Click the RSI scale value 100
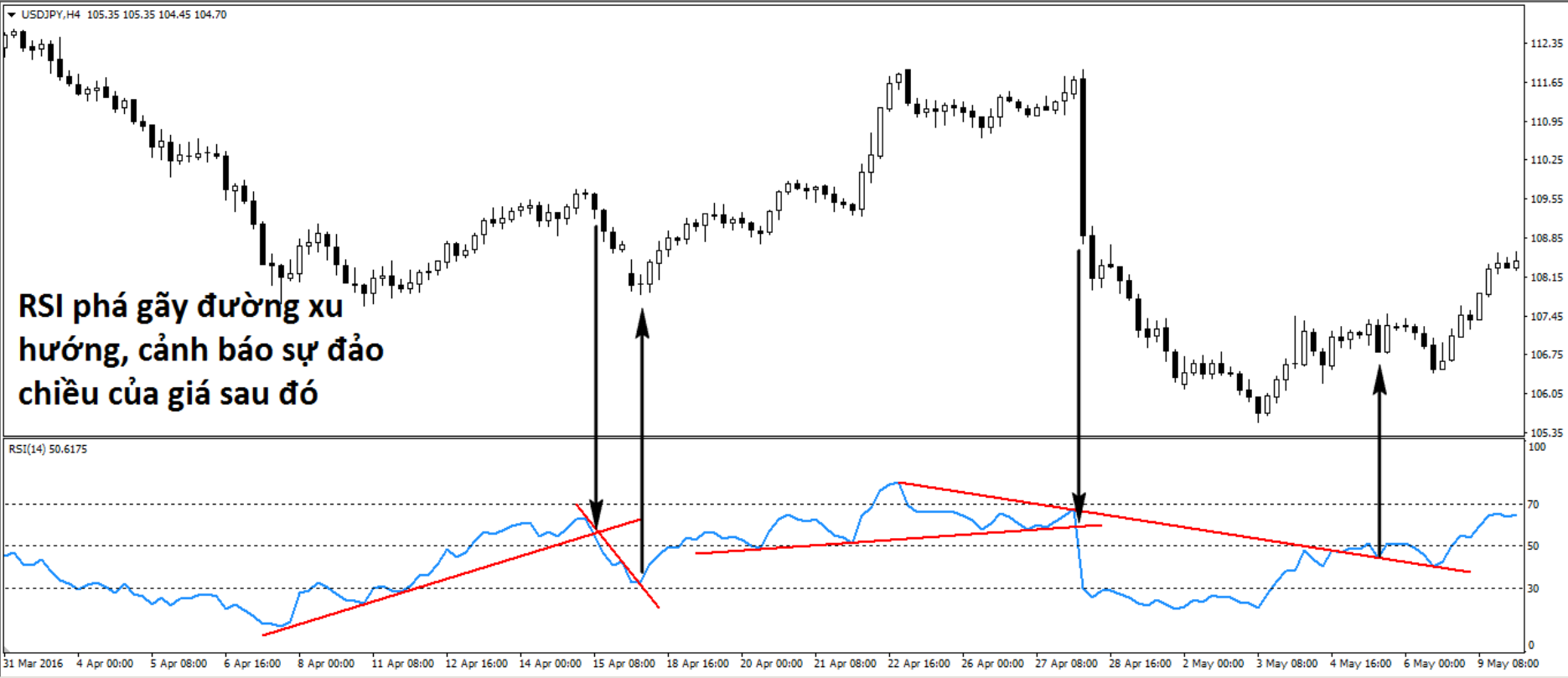Image resolution: width=1568 pixels, height=678 pixels. (1537, 448)
